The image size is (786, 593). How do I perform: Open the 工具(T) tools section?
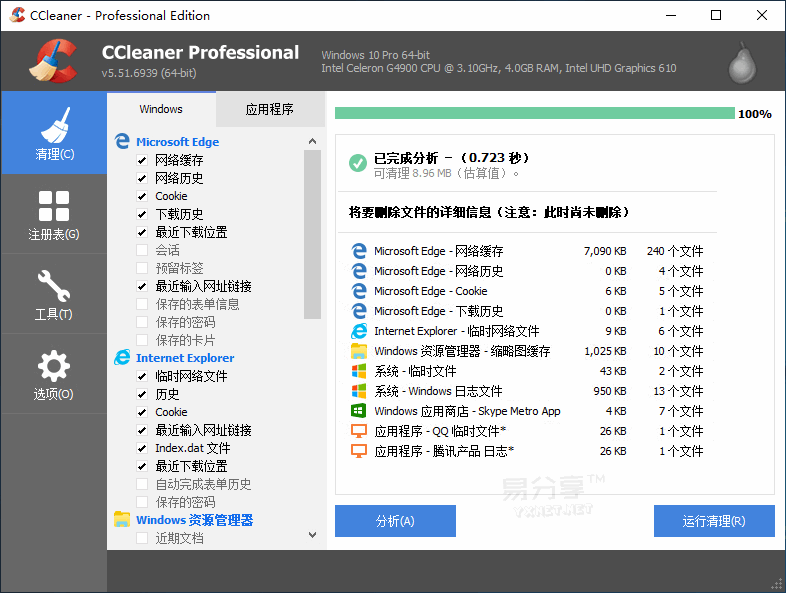coord(54,294)
